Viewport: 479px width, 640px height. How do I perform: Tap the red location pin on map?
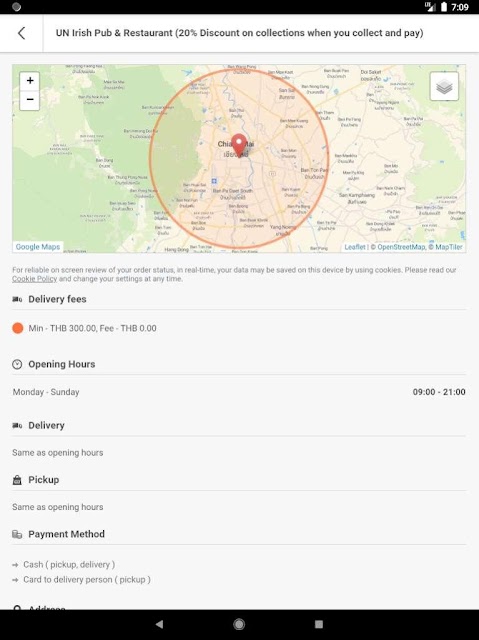pos(239,146)
